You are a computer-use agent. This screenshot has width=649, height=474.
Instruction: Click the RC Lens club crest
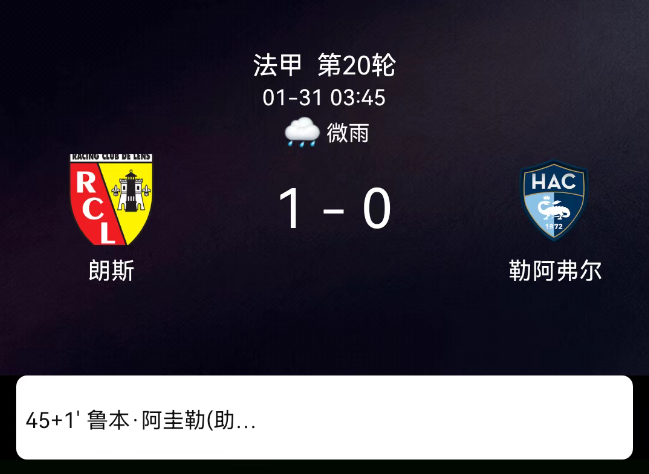point(111,199)
